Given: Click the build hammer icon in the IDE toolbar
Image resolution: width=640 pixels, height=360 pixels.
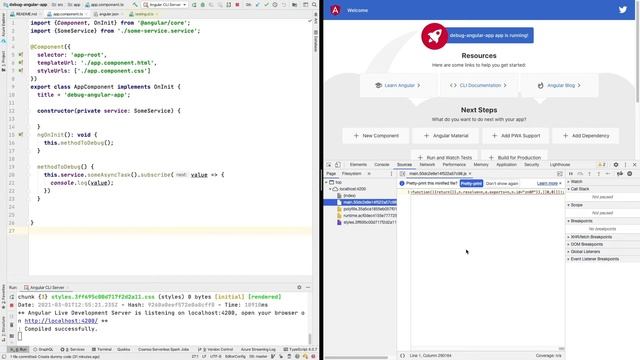Looking at the screenshot, I should click(135, 4).
